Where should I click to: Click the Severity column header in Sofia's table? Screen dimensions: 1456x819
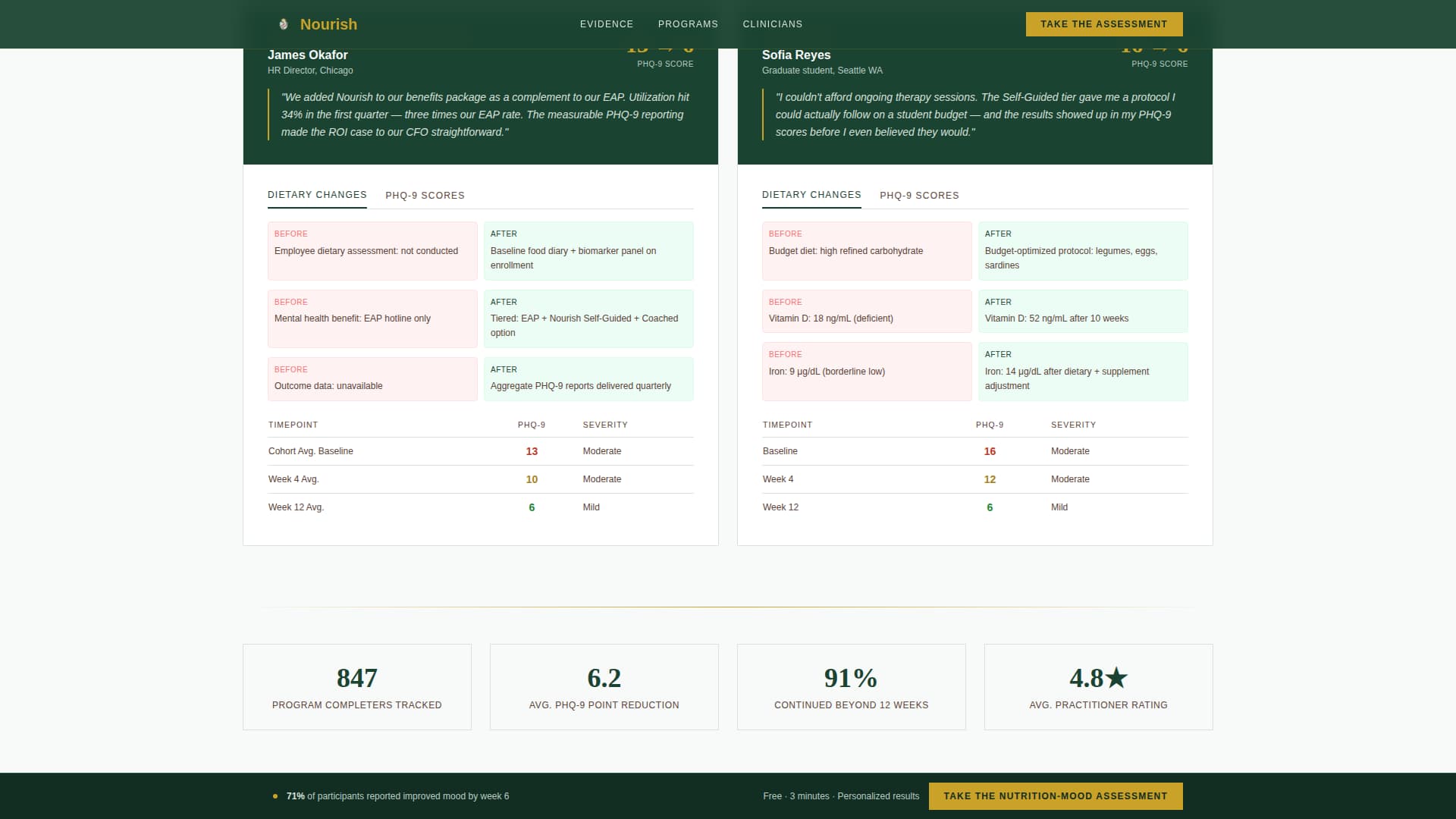(1073, 425)
